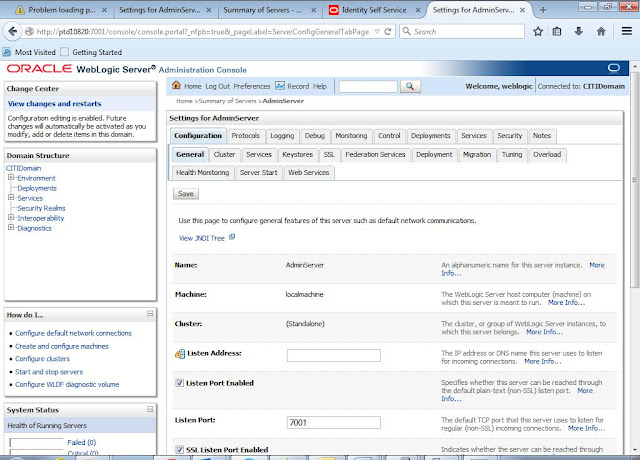Click the Failed (0) health link

point(82,442)
